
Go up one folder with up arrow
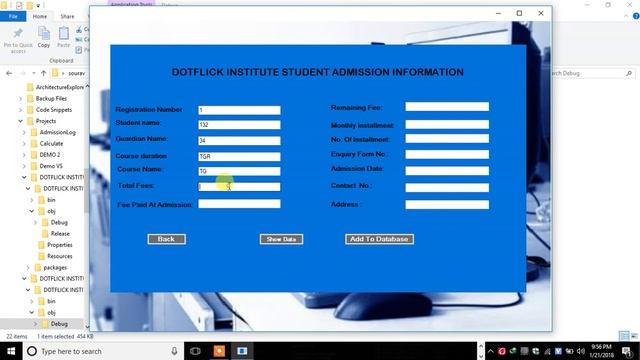[x=44, y=73]
